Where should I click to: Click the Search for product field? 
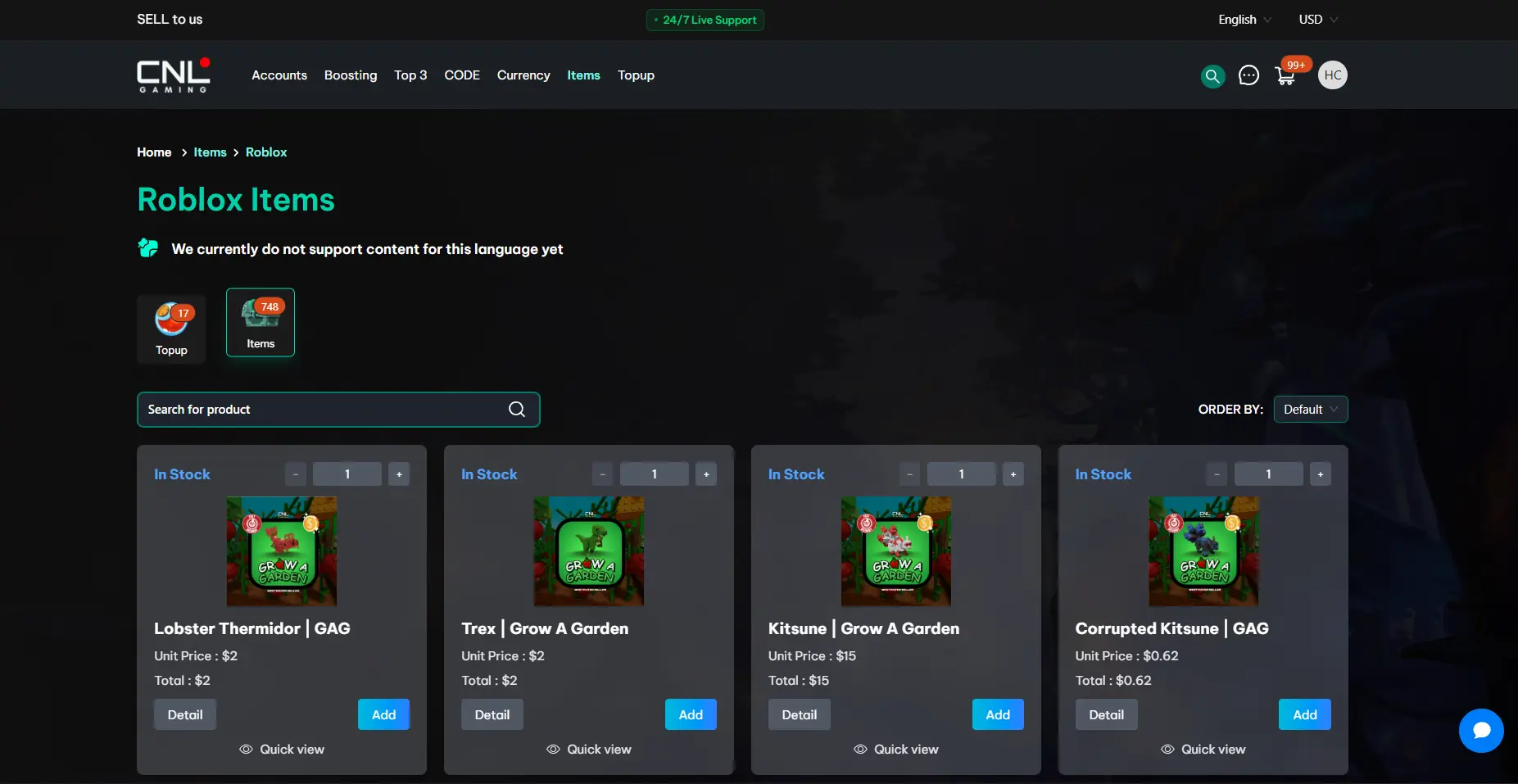[x=338, y=410]
